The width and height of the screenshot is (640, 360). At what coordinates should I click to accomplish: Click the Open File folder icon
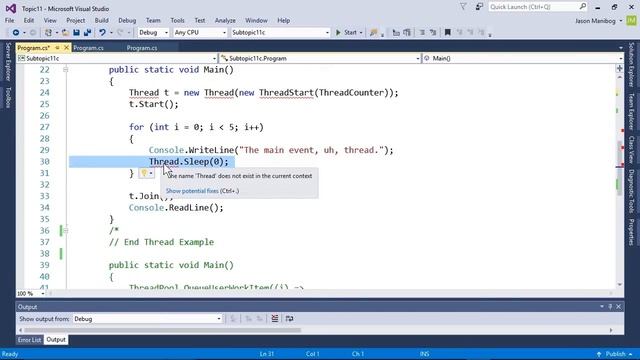coord(65,32)
